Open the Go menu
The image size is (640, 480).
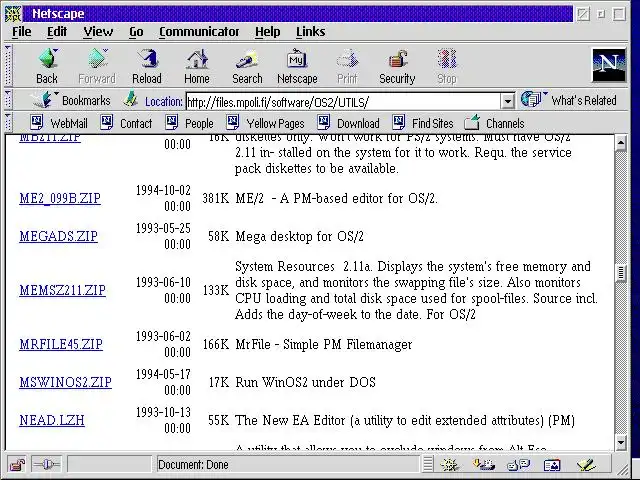tap(136, 32)
